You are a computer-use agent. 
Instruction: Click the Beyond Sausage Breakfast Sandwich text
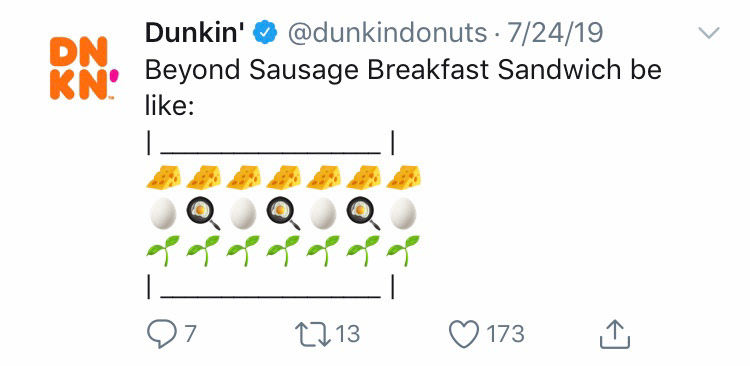pyautogui.click(x=320, y=70)
